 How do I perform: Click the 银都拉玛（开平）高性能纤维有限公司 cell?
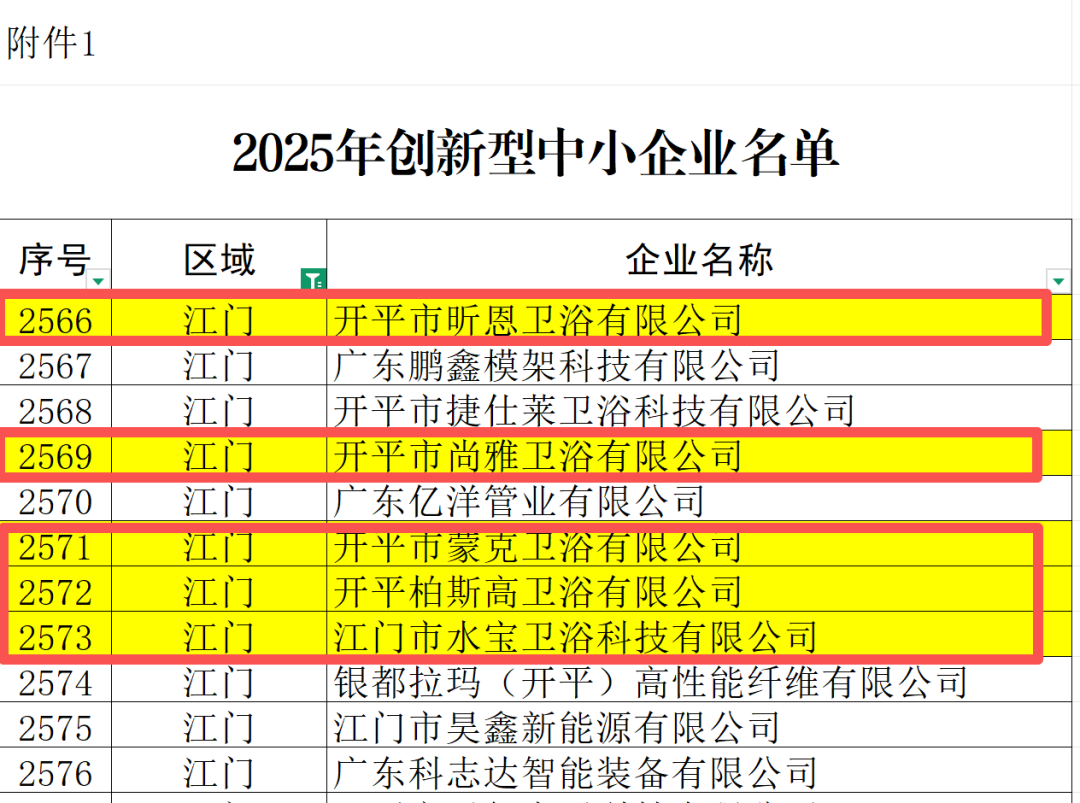650,683
